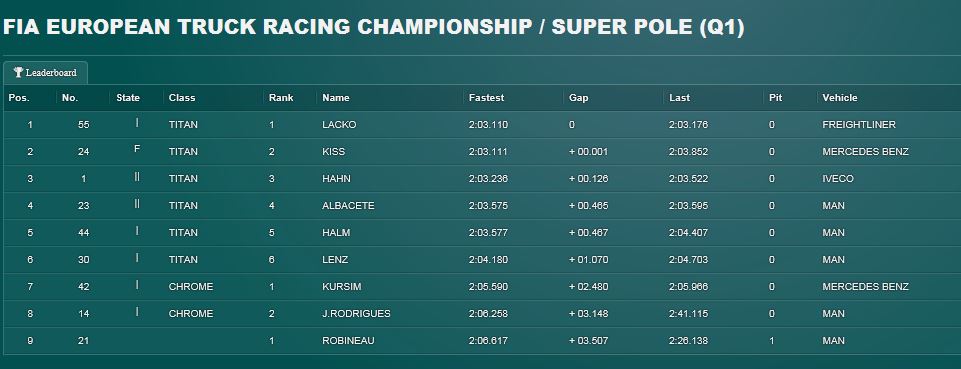Sort by Gap column header
This screenshot has width=961, height=369.
click(x=579, y=97)
